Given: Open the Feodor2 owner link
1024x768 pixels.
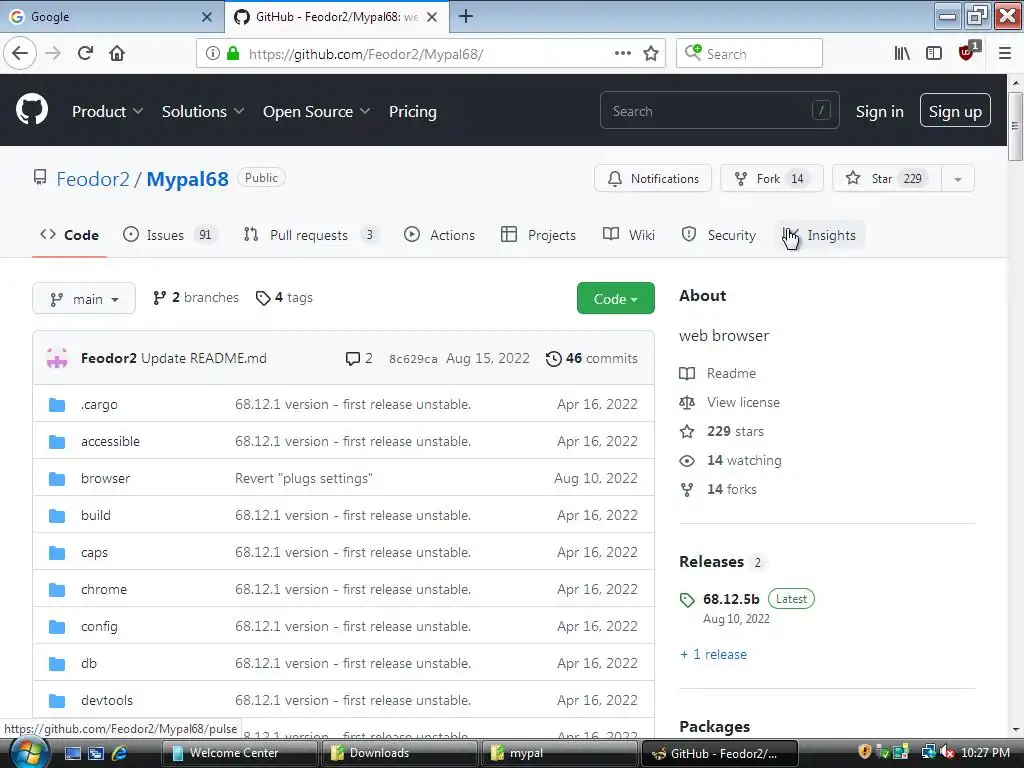Looking at the screenshot, I should pyautogui.click(x=93, y=179).
